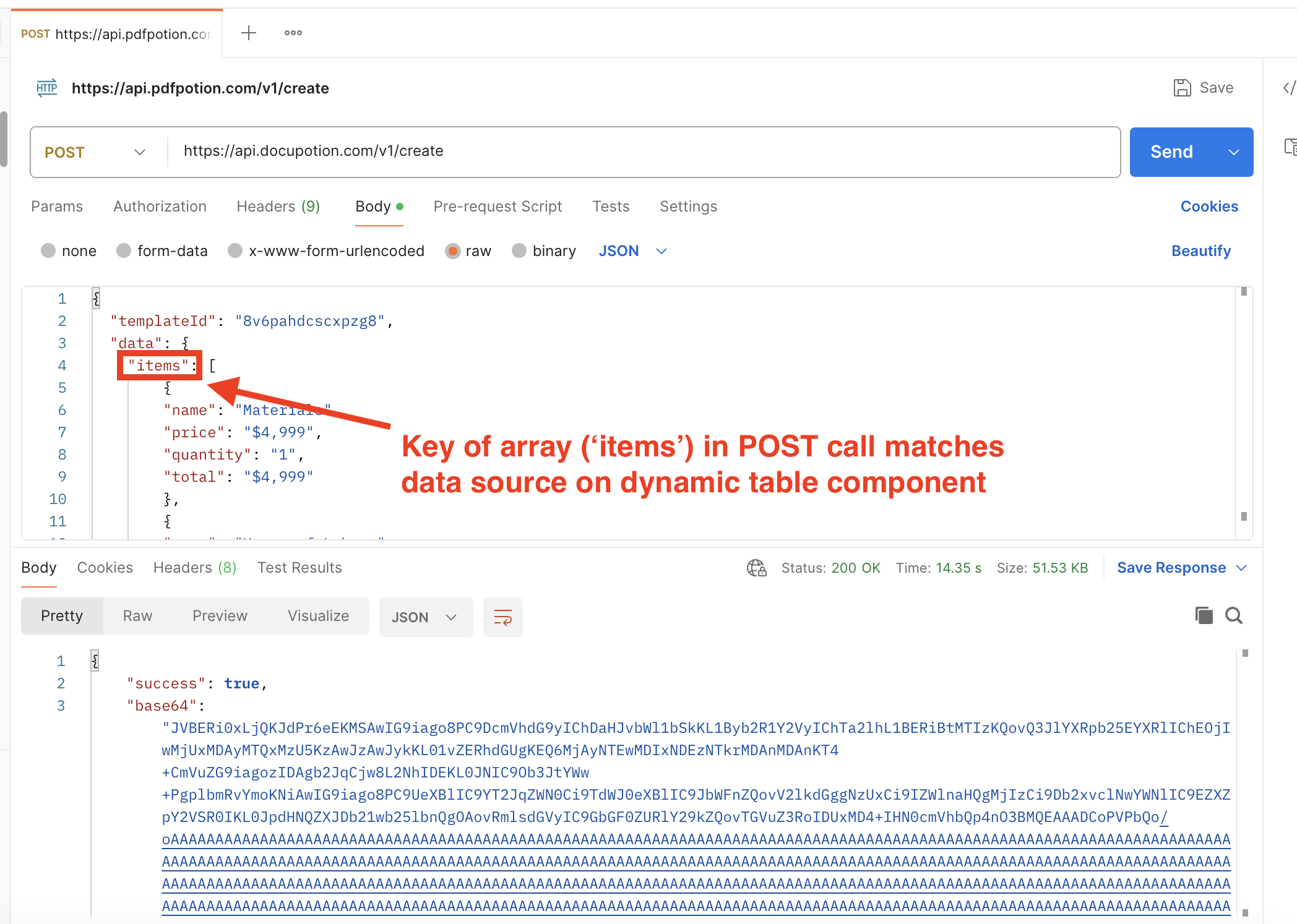The image size is (1297, 924).
Task: Open the code snippet panel icon
Action: tap(1288, 88)
